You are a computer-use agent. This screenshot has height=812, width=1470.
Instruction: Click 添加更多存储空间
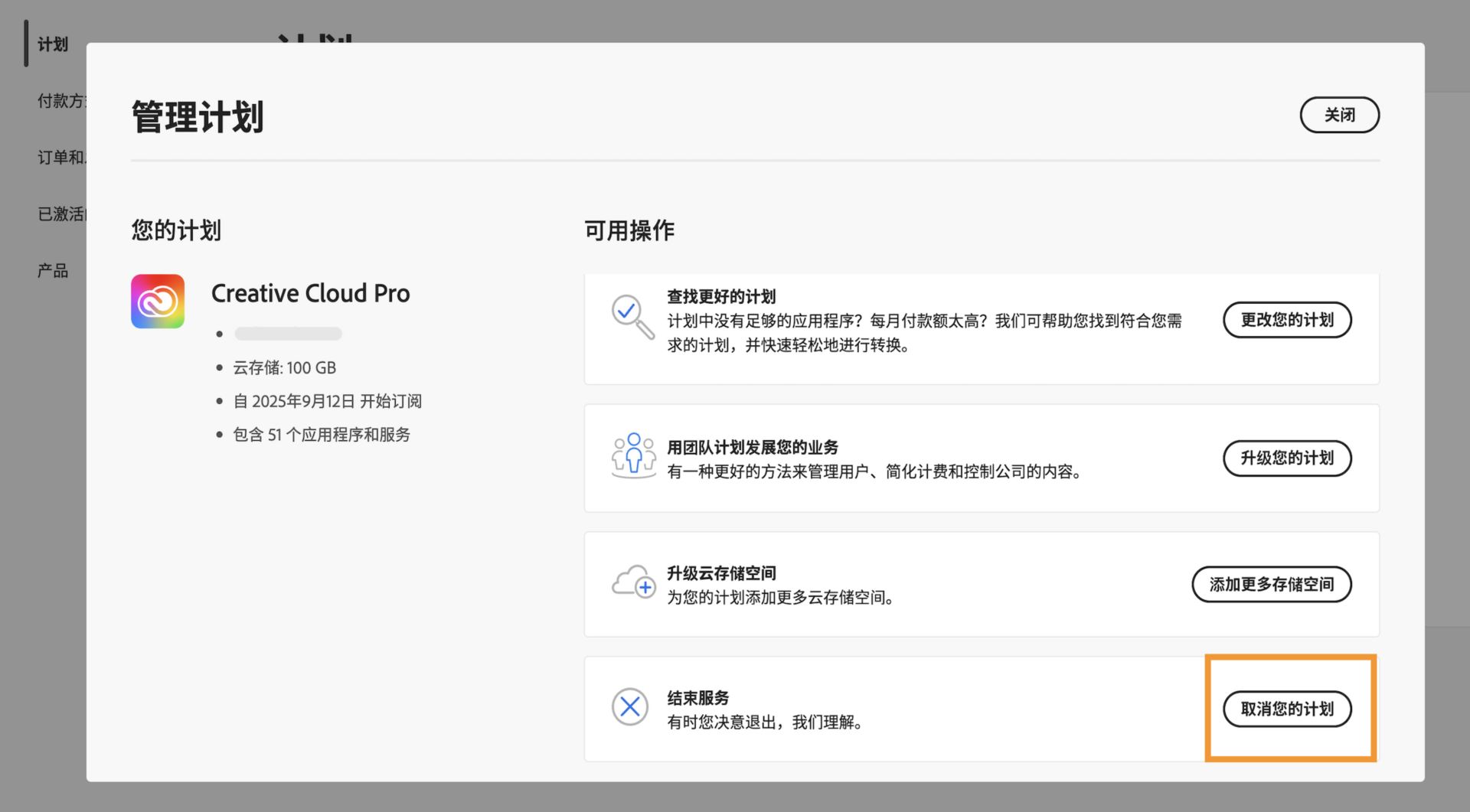1272,584
